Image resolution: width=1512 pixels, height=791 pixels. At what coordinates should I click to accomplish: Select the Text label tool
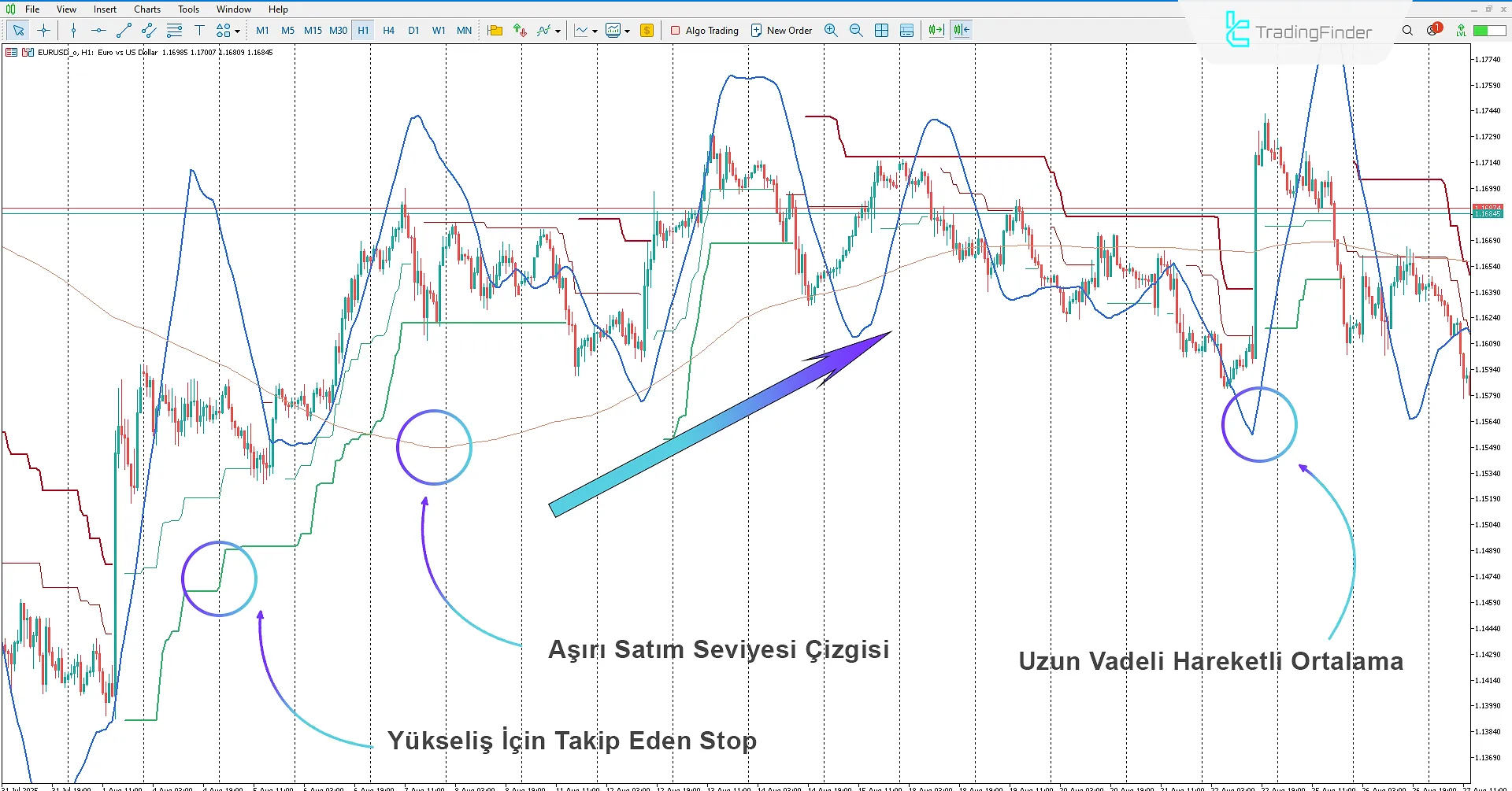[200, 30]
